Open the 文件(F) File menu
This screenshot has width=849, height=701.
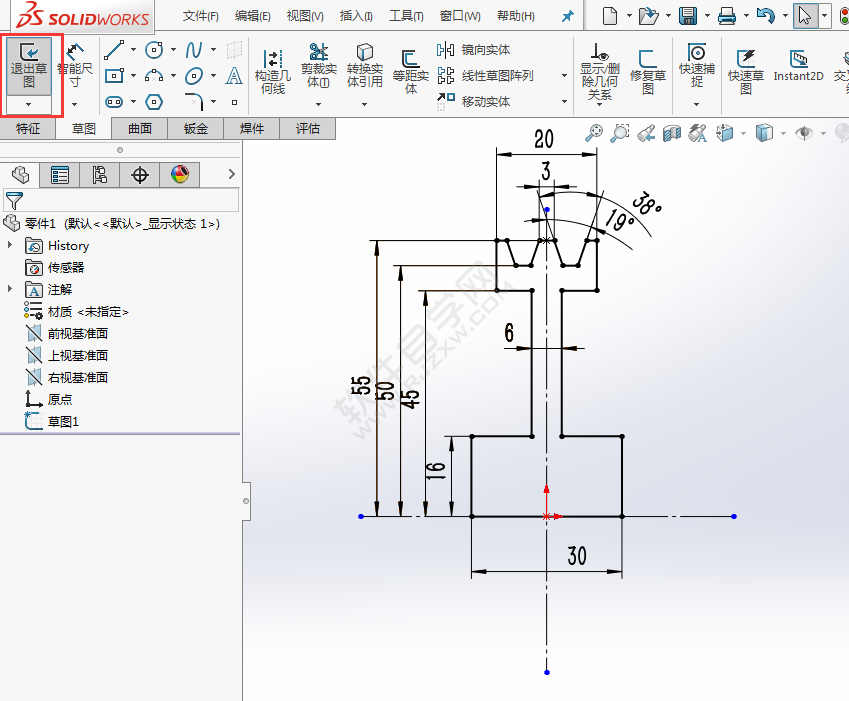tap(200, 16)
